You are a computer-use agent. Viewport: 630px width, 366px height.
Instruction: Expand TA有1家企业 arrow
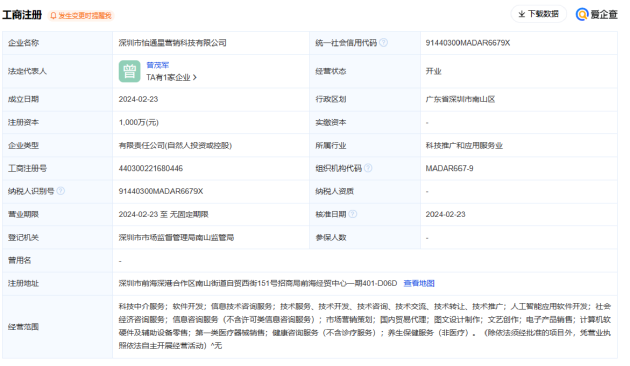point(195,77)
